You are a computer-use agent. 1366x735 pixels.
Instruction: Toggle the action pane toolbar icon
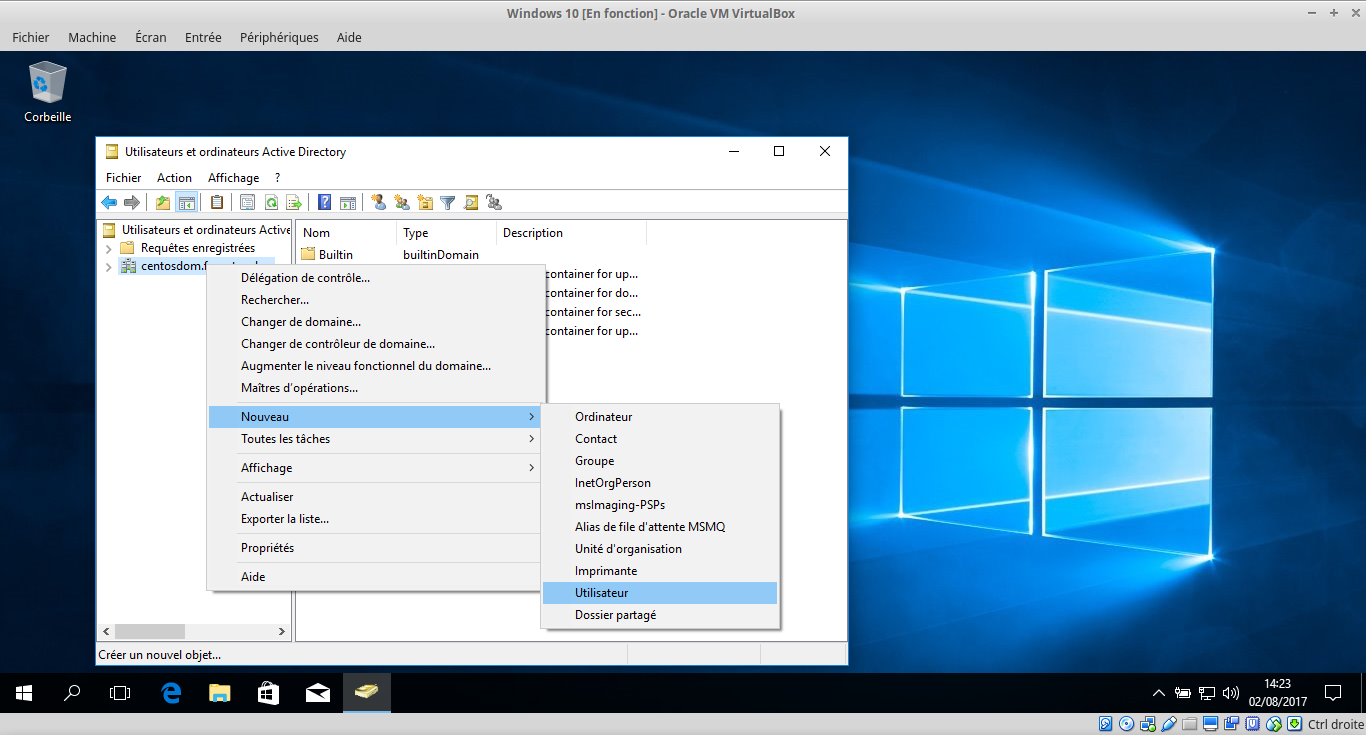point(348,203)
